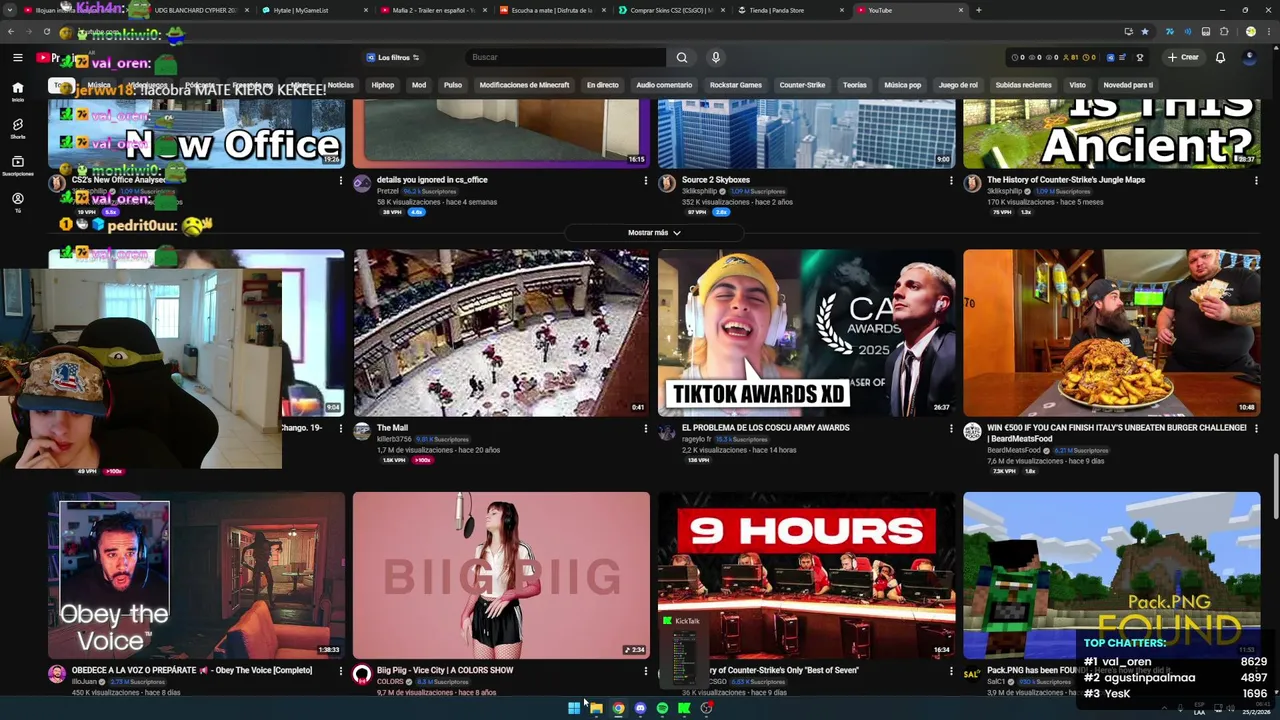Play the 9 HOURS Counter-Strike thumbnail
This screenshot has height=720, width=1280.
806,575
